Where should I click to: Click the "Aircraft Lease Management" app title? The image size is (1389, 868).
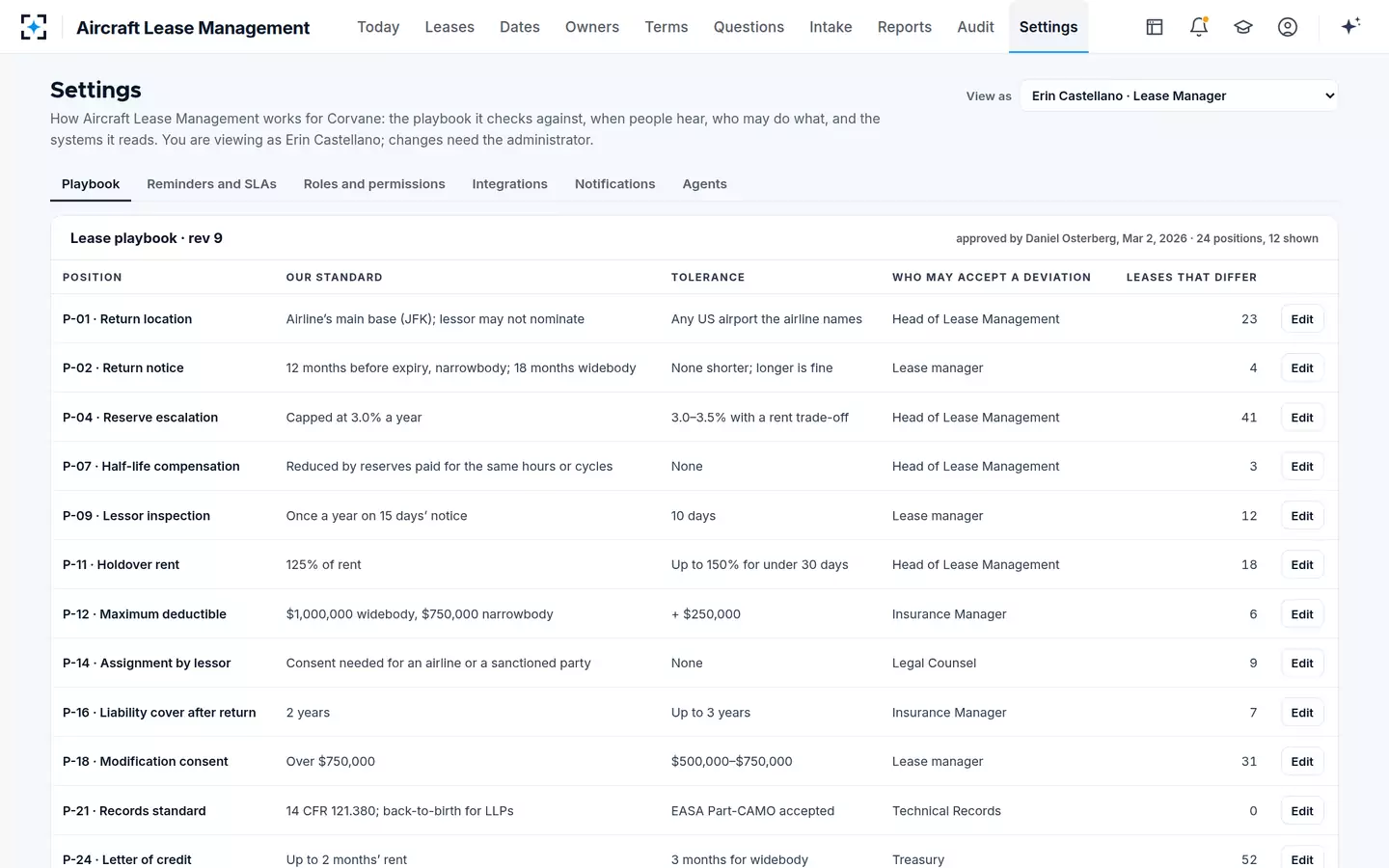(x=193, y=28)
